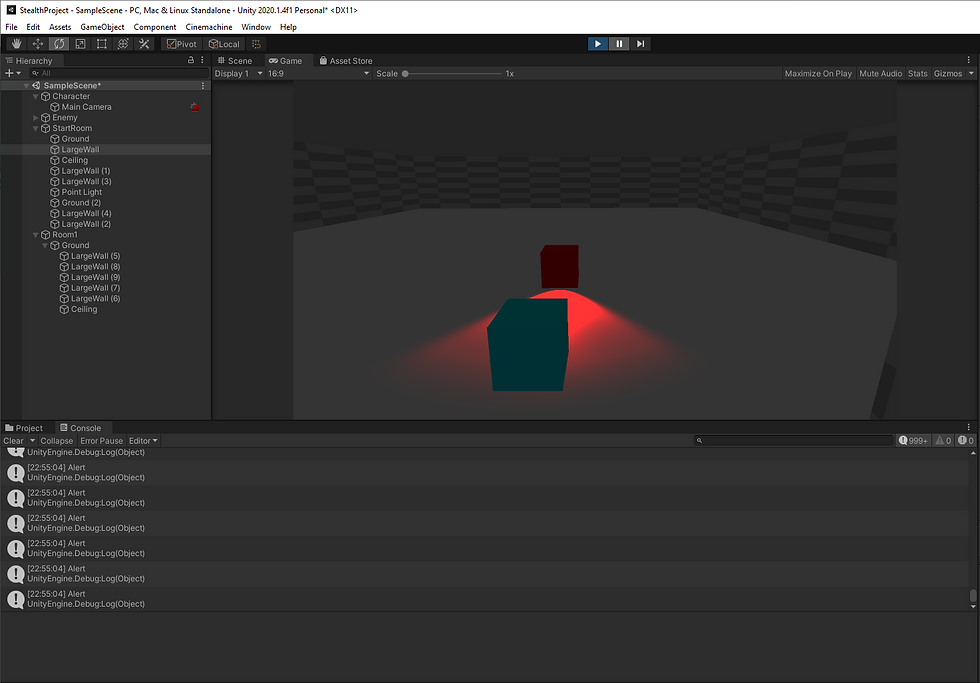This screenshot has height=683, width=980.
Task: Focus the Console search field
Action: 794,441
